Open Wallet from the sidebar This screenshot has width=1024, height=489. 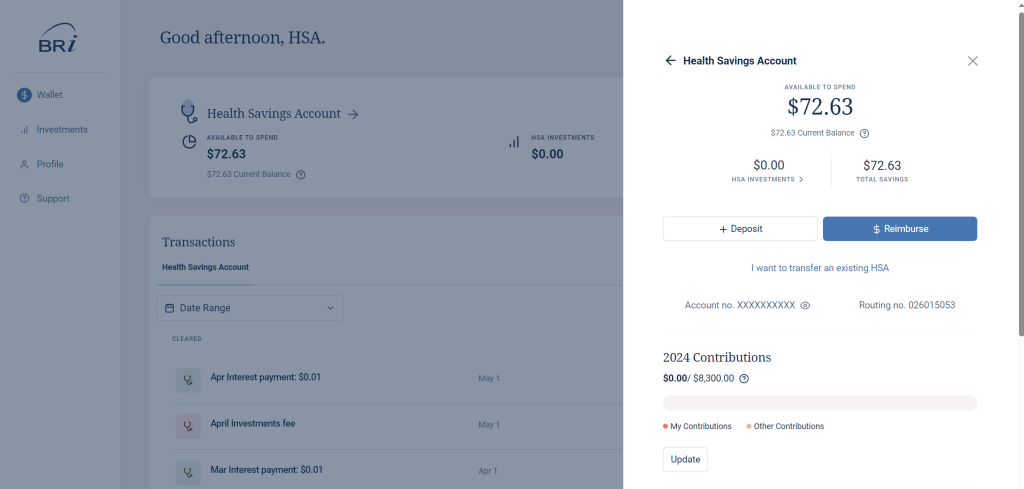click(x=40, y=95)
